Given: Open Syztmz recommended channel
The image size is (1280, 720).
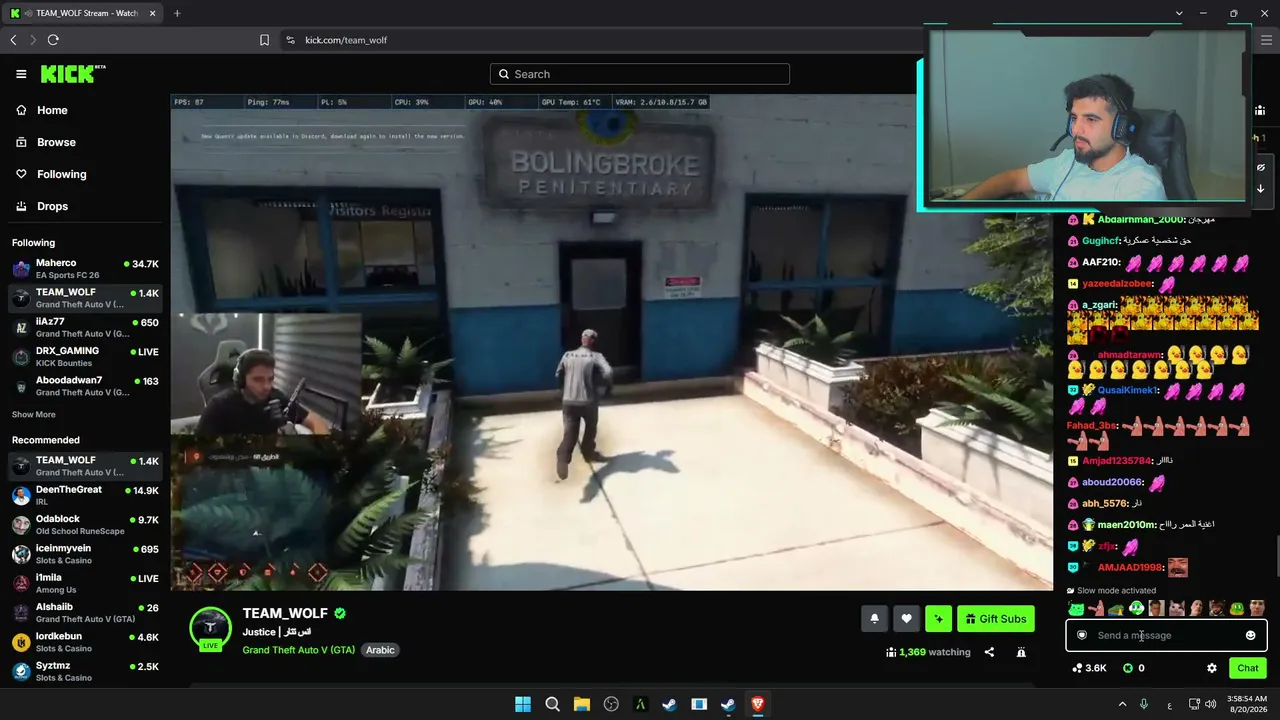Looking at the screenshot, I should (85, 671).
